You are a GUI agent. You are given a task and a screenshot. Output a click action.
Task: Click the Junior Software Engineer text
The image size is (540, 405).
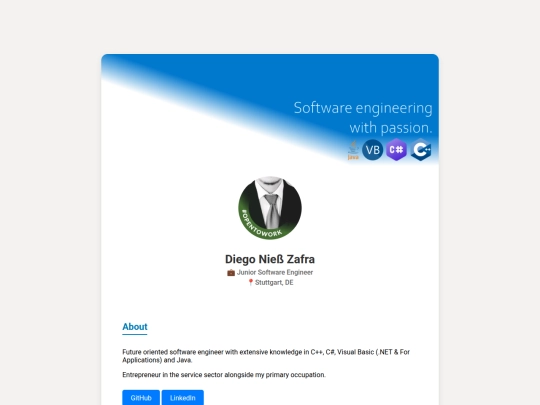click(275, 272)
